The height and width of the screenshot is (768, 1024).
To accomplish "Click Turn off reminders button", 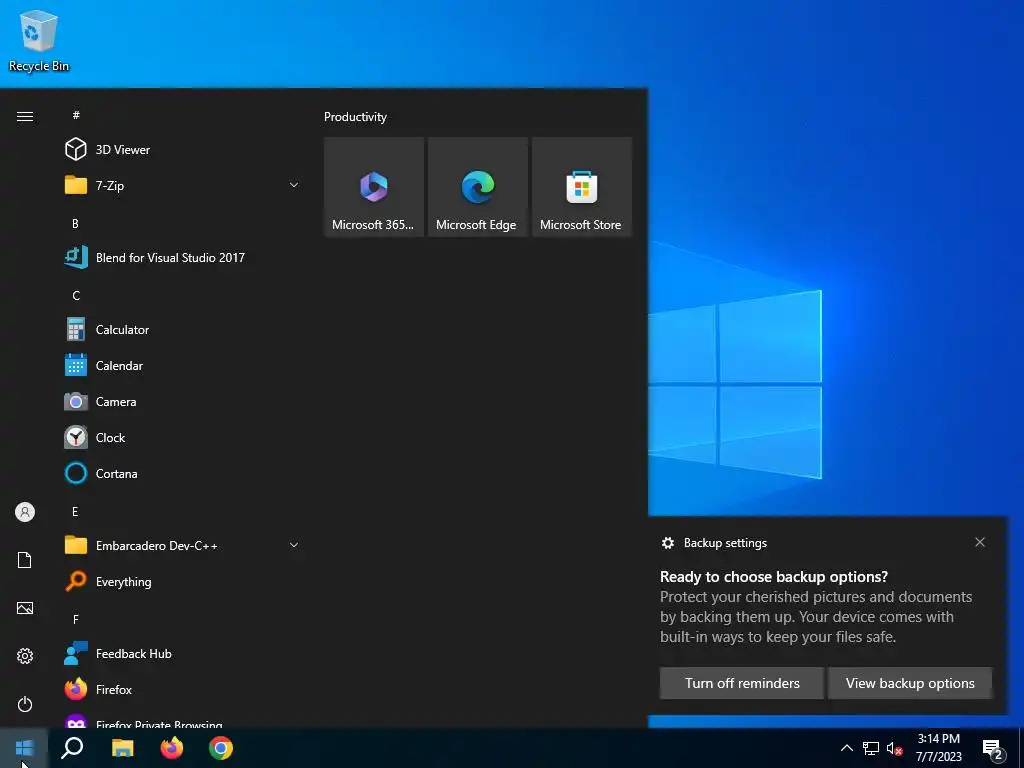I will pyautogui.click(x=742, y=683).
